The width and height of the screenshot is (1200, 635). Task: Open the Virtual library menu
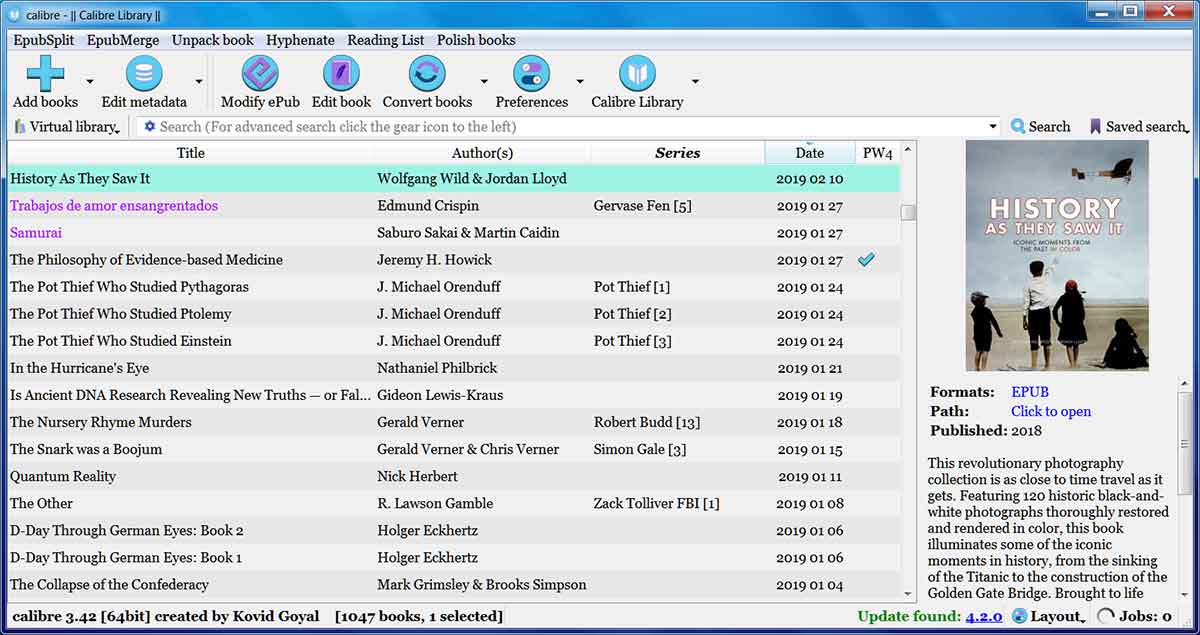coord(67,127)
